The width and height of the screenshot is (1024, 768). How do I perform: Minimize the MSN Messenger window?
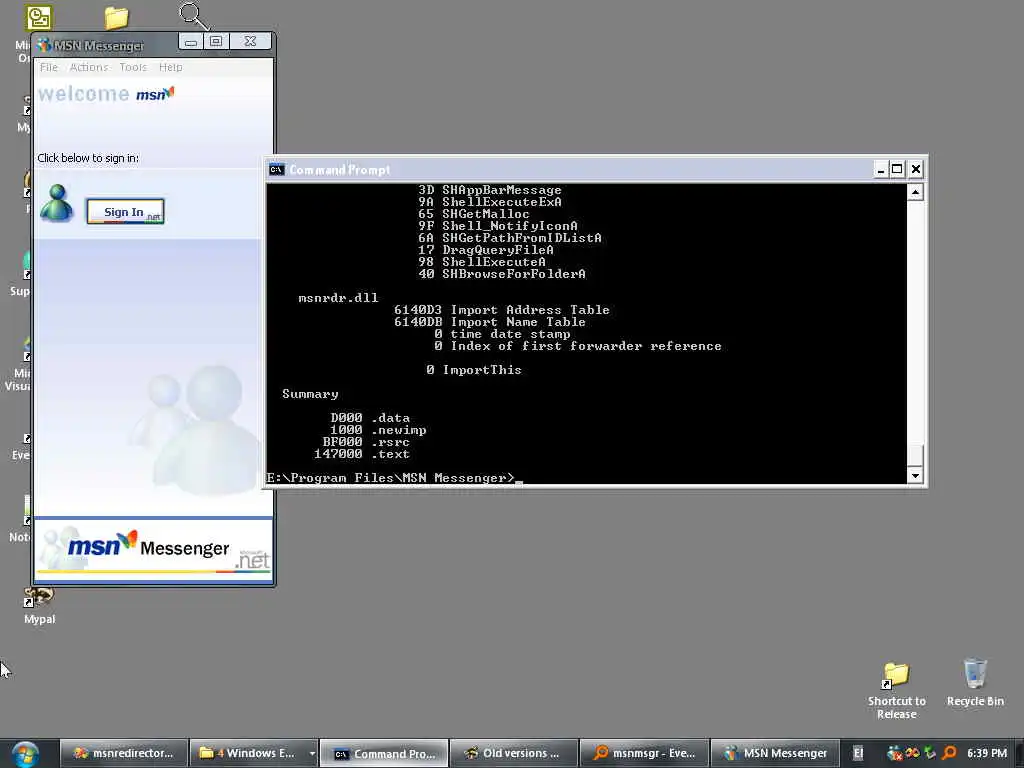click(x=191, y=42)
